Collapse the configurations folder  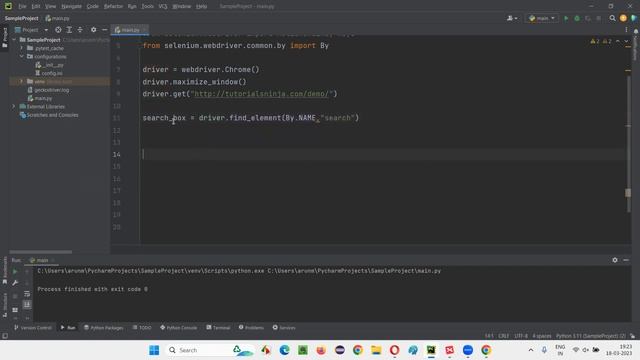tap(22, 56)
